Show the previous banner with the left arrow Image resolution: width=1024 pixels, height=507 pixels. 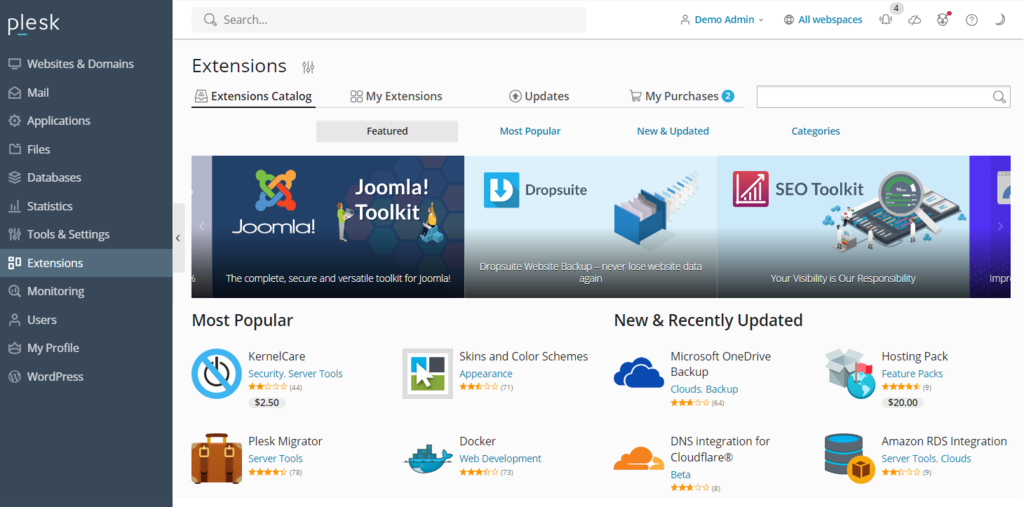202,226
